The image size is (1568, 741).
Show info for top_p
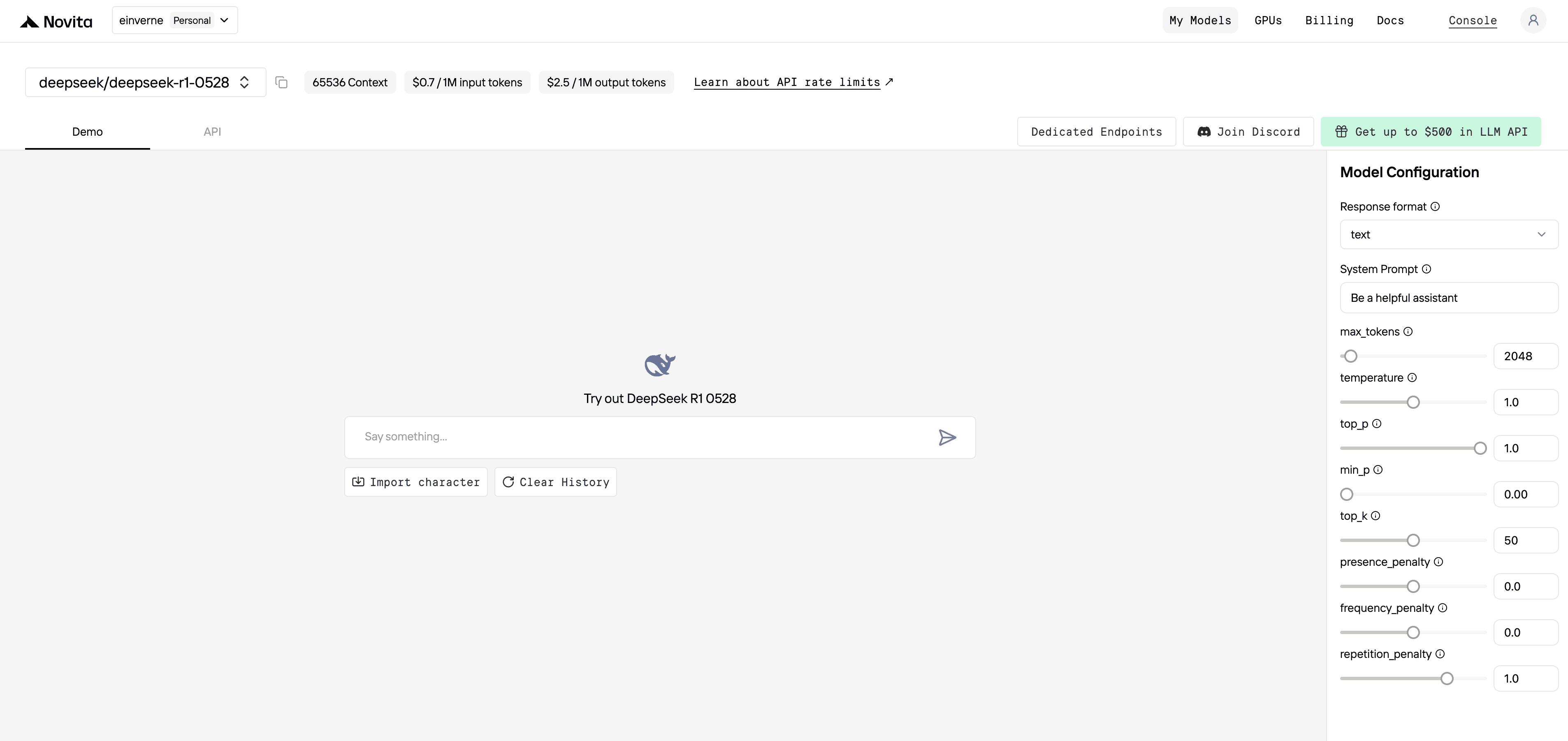[1377, 424]
